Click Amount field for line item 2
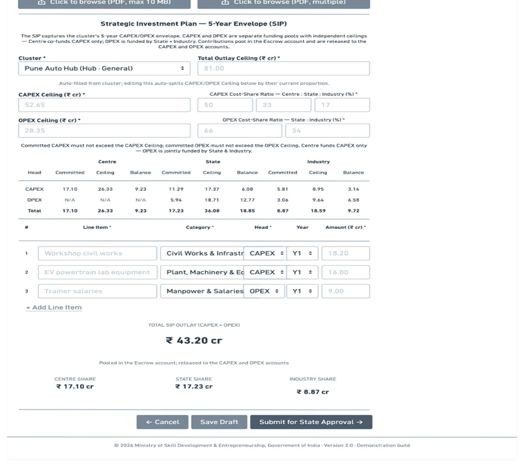 (x=346, y=272)
